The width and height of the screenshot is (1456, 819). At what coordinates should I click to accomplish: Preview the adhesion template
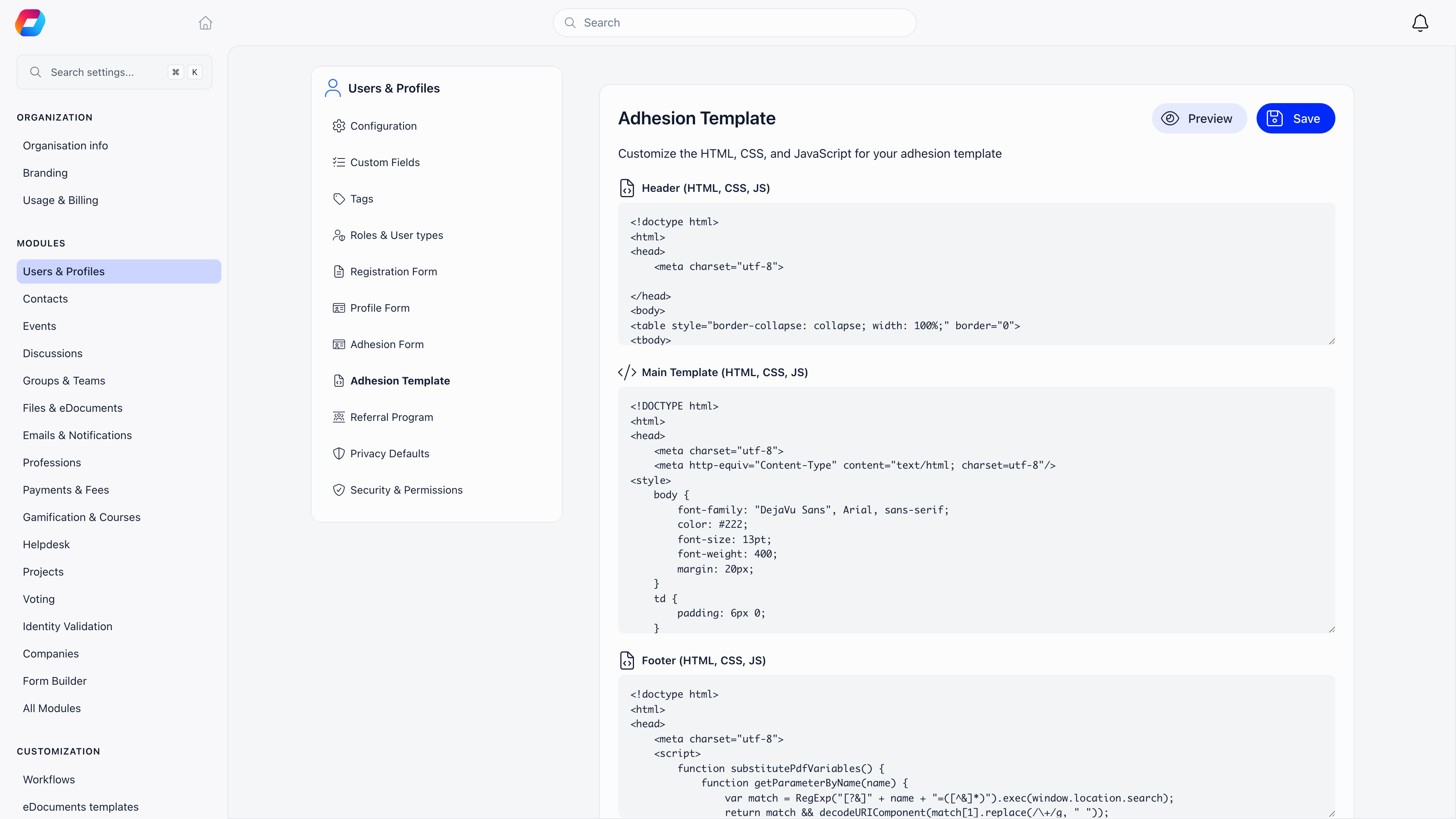coord(1199,118)
